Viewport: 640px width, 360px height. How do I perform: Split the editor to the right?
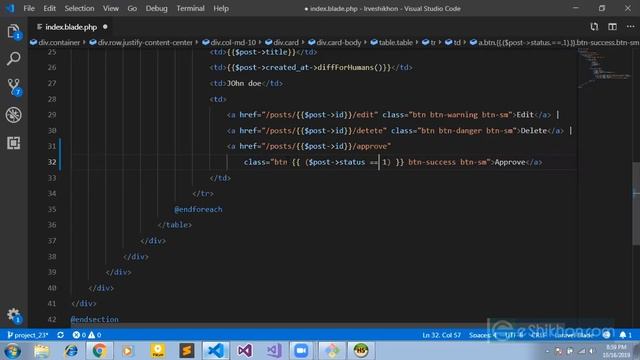[612, 27]
